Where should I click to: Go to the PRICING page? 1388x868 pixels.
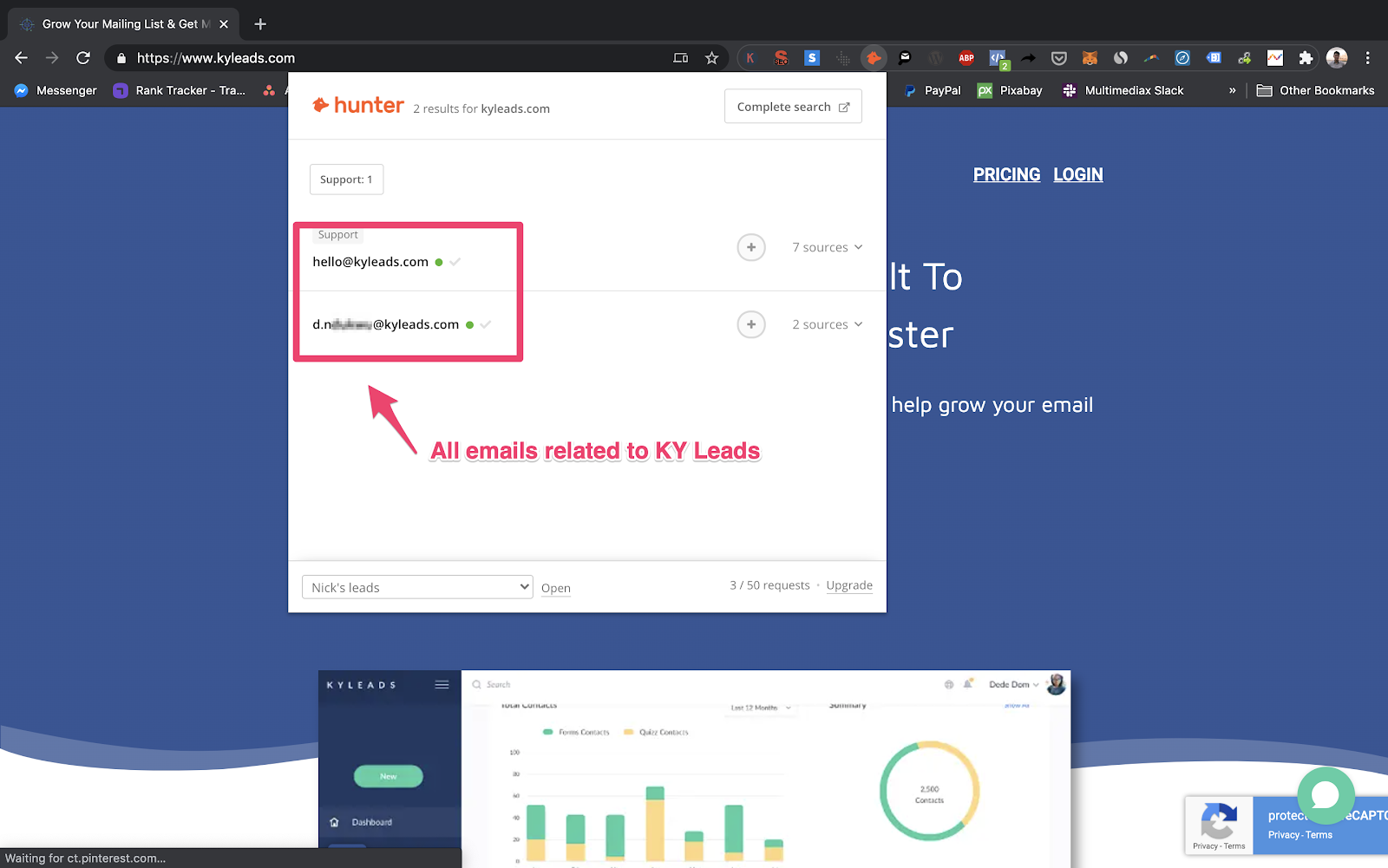click(x=1006, y=174)
